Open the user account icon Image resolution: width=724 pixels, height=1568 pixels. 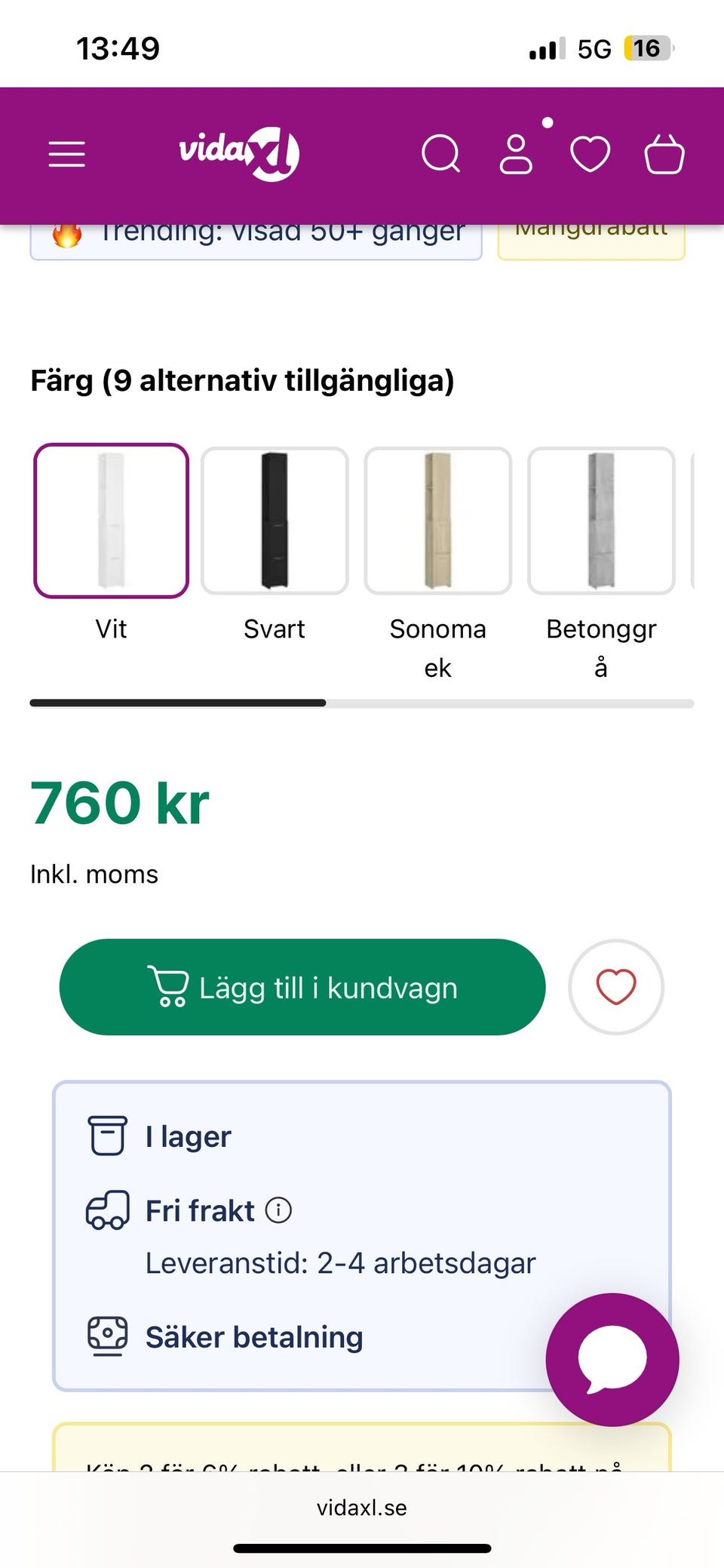coord(516,155)
